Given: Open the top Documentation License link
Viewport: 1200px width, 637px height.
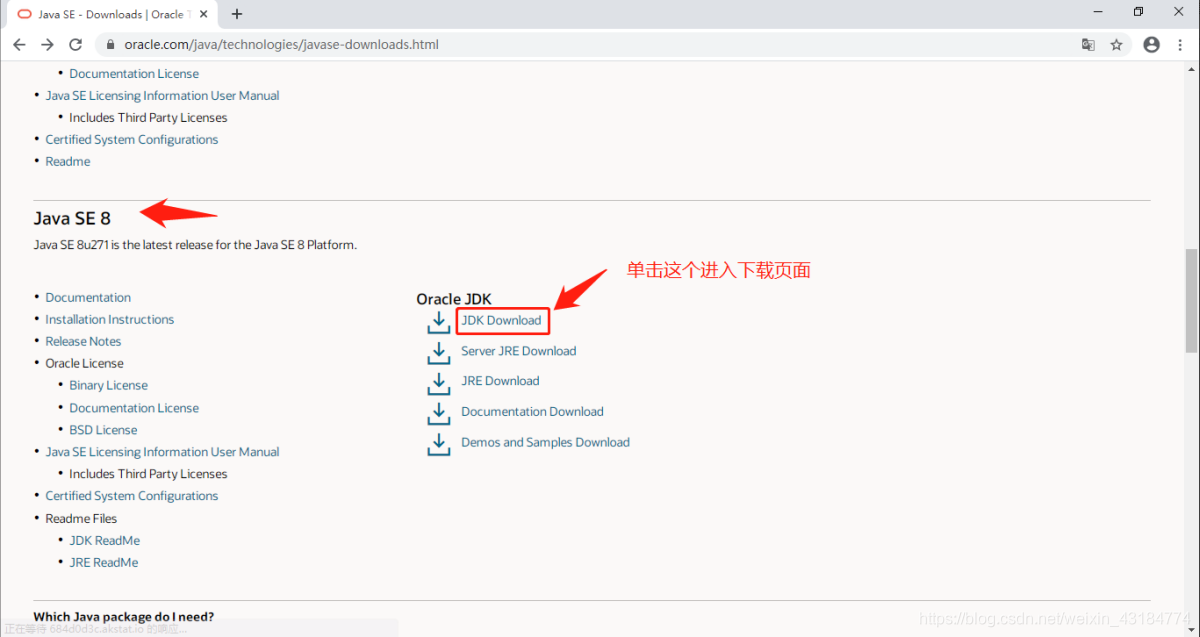Looking at the screenshot, I should click(x=134, y=74).
